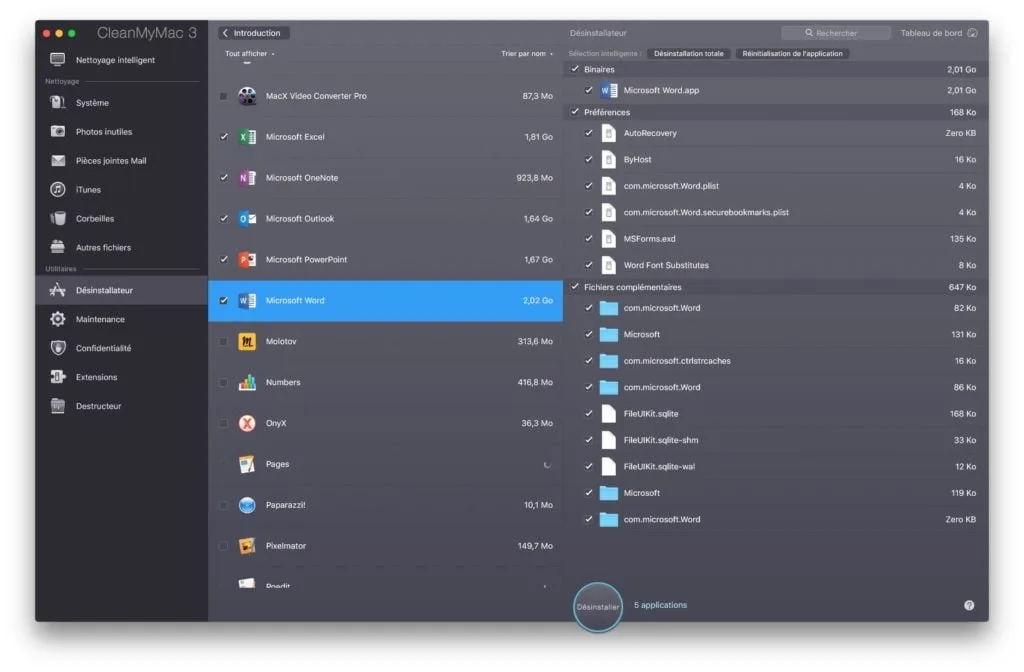This screenshot has width=1024, height=672.
Task: Select the Numbers app name
Action: pyautogui.click(x=283, y=383)
